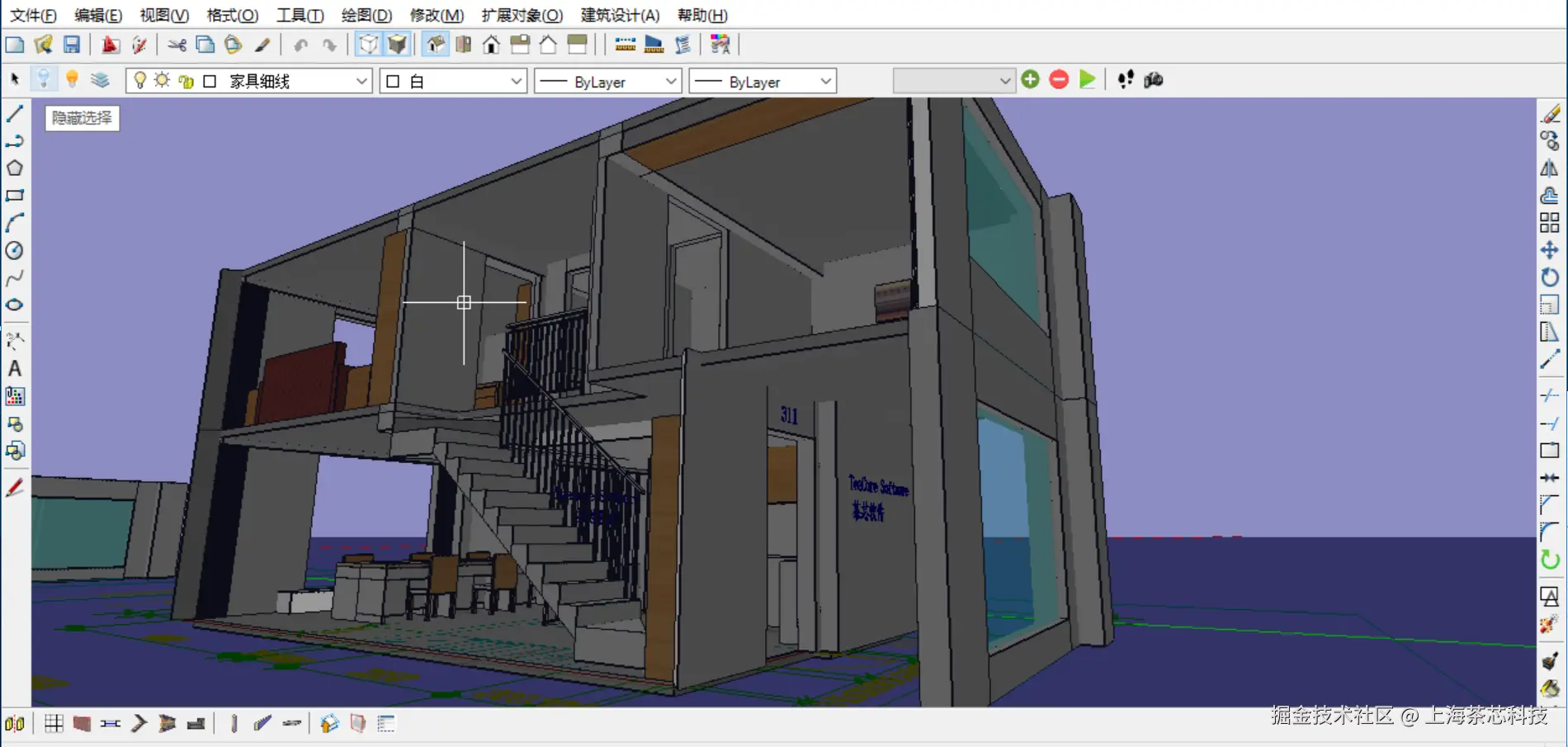Open the 格式(O) menu

[232, 15]
